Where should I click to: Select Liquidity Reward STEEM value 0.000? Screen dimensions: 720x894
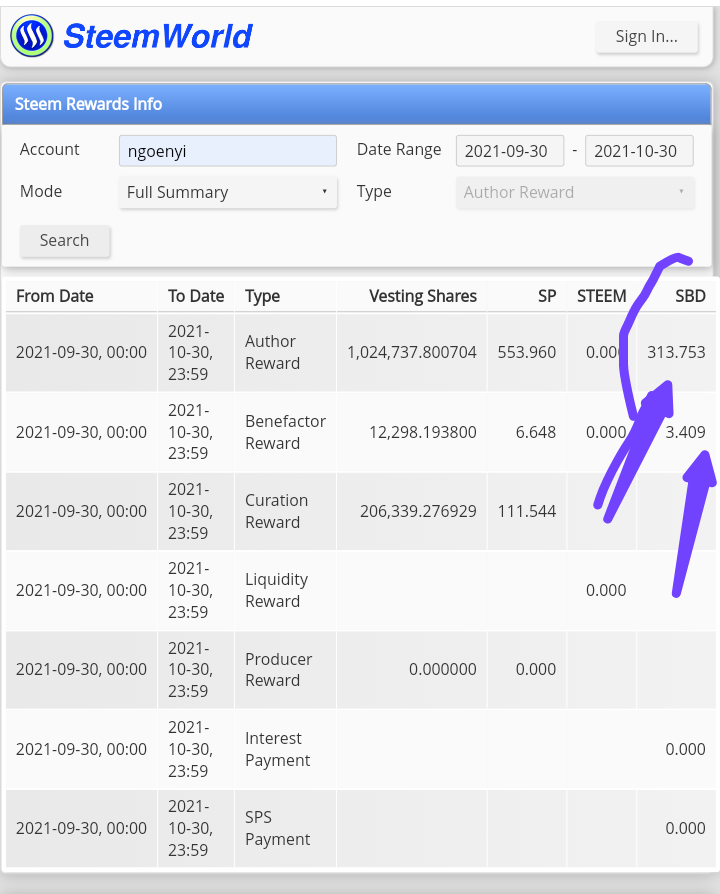tap(606, 590)
